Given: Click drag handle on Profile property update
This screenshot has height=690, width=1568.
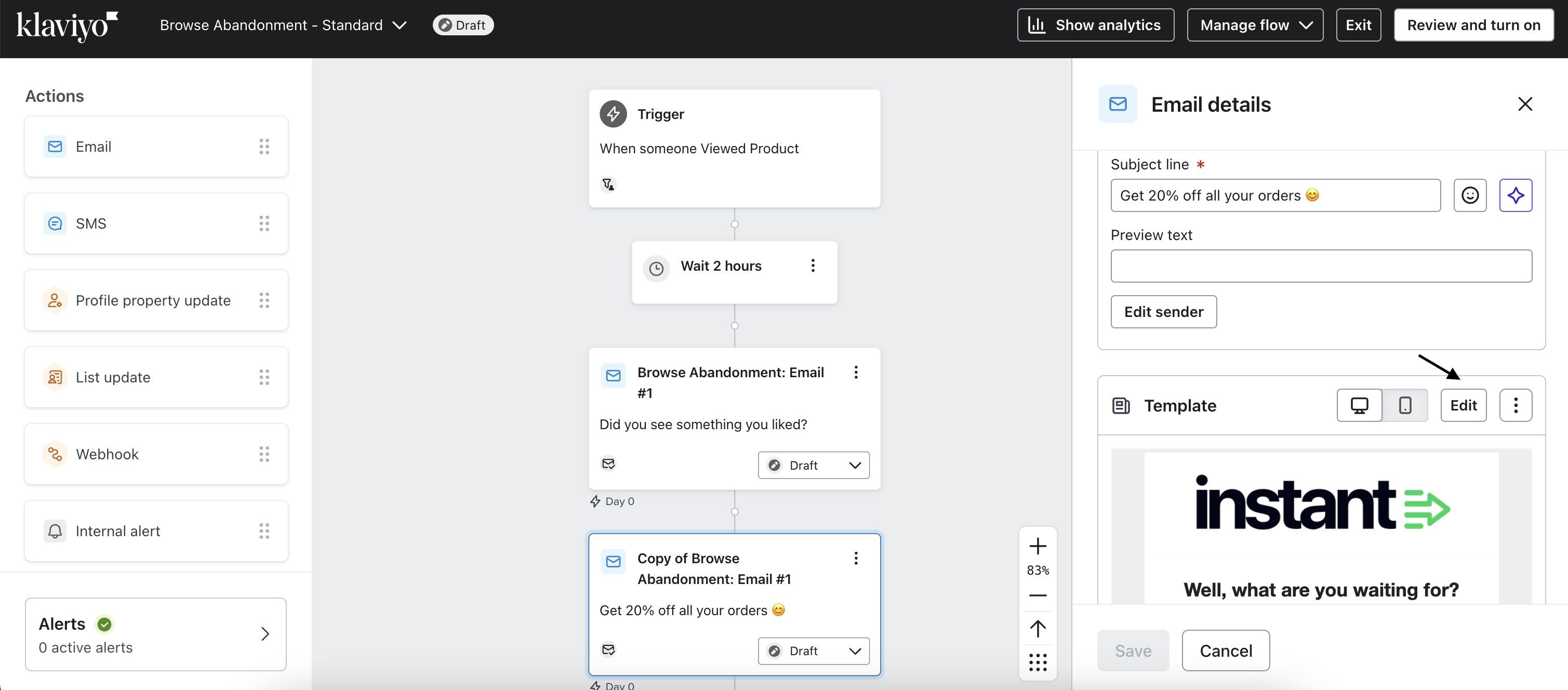Looking at the screenshot, I should 264,301.
